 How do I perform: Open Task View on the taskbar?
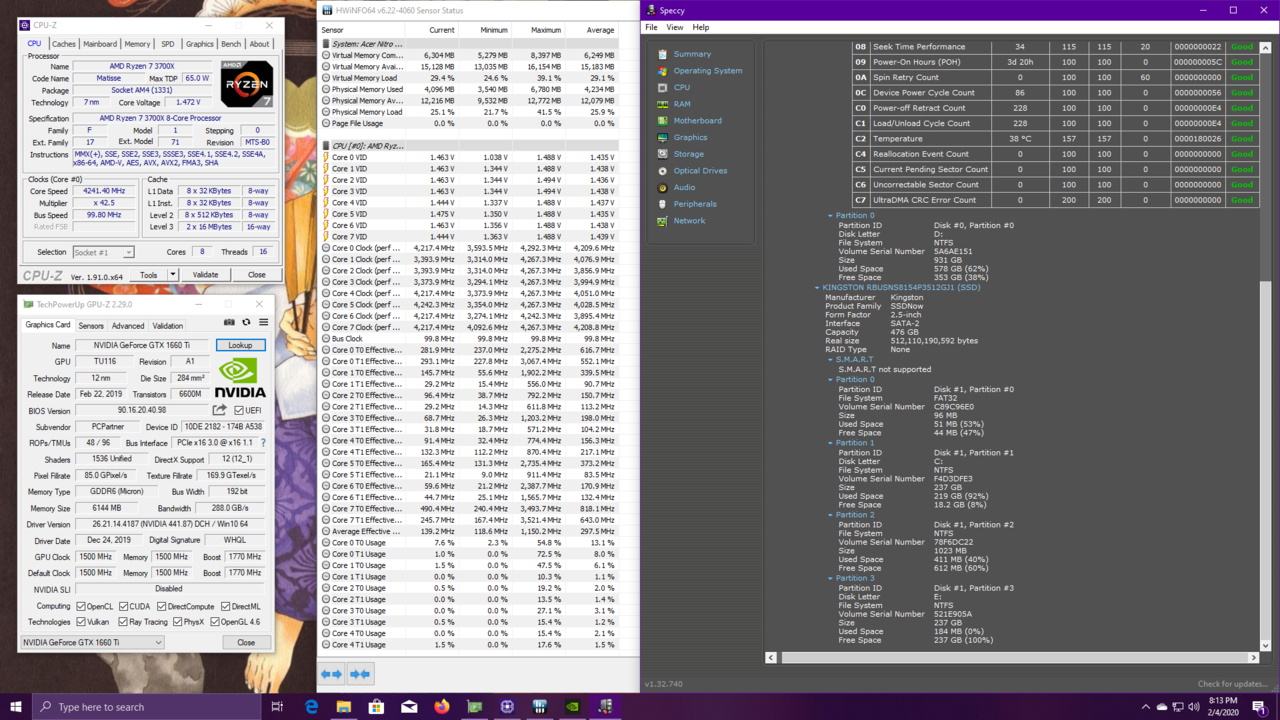pos(277,707)
